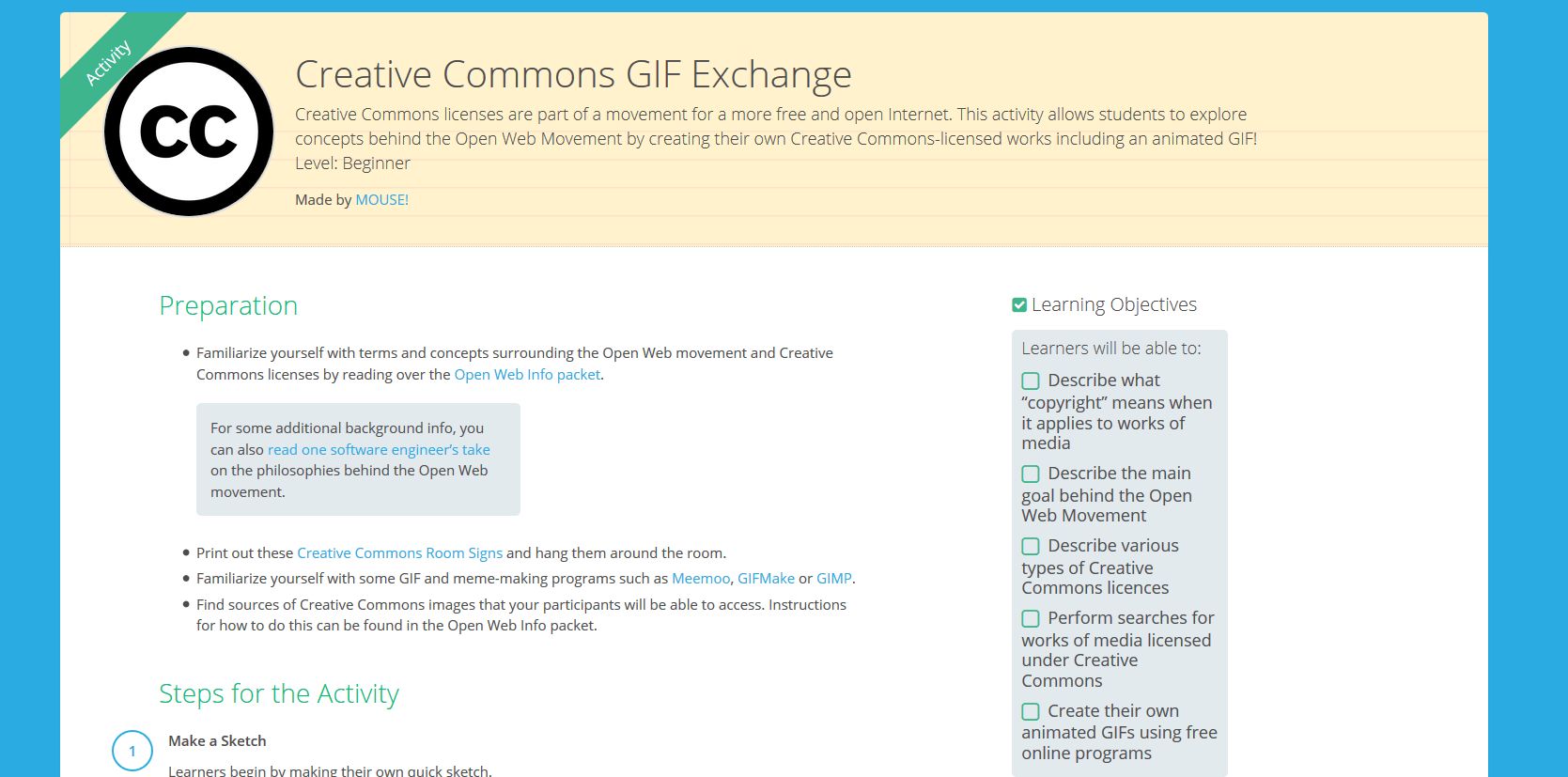Open the Open Web Info packet link
This screenshot has width=1568, height=777.
click(x=527, y=374)
